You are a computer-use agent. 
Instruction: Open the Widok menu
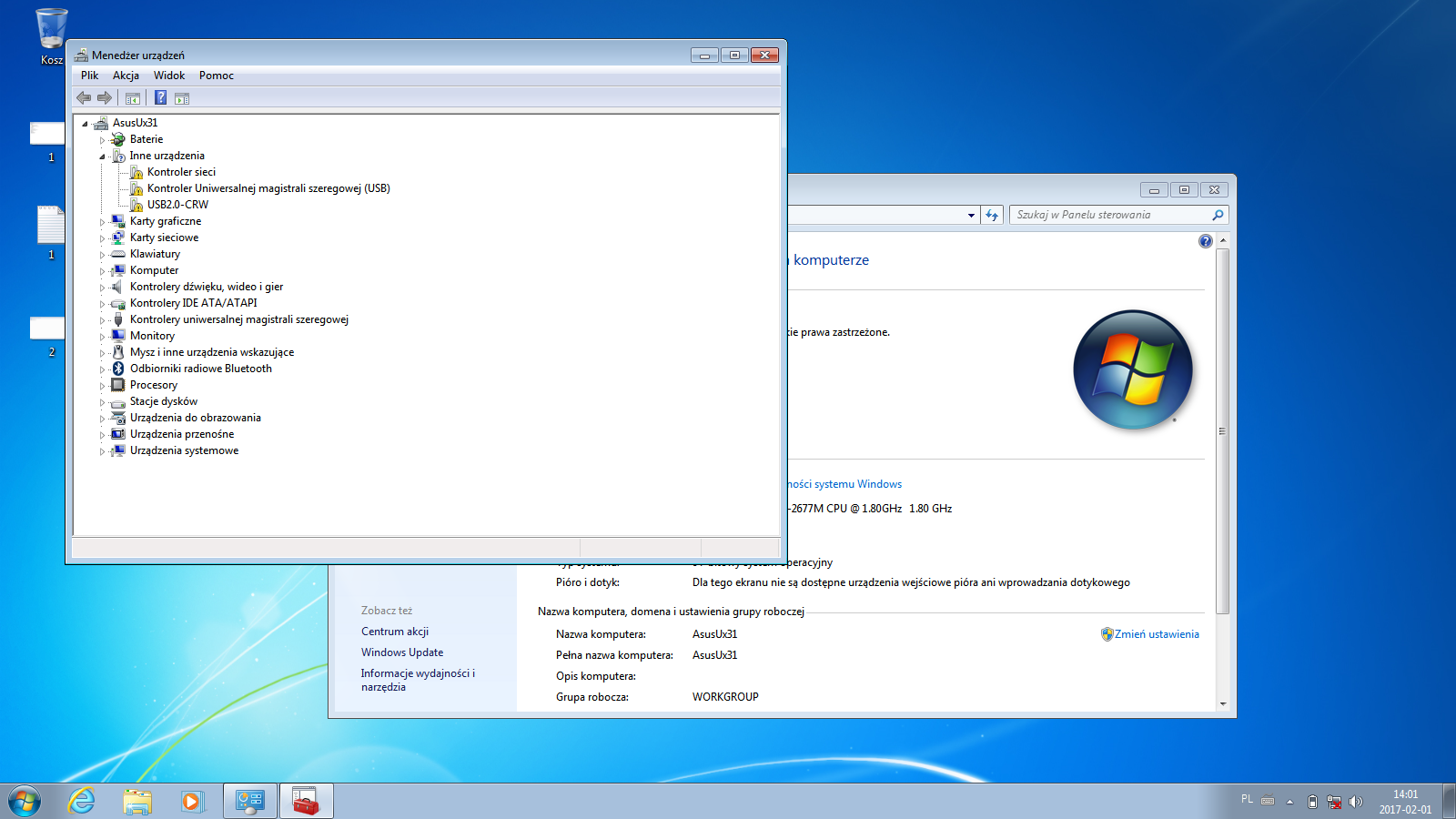[169, 76]
